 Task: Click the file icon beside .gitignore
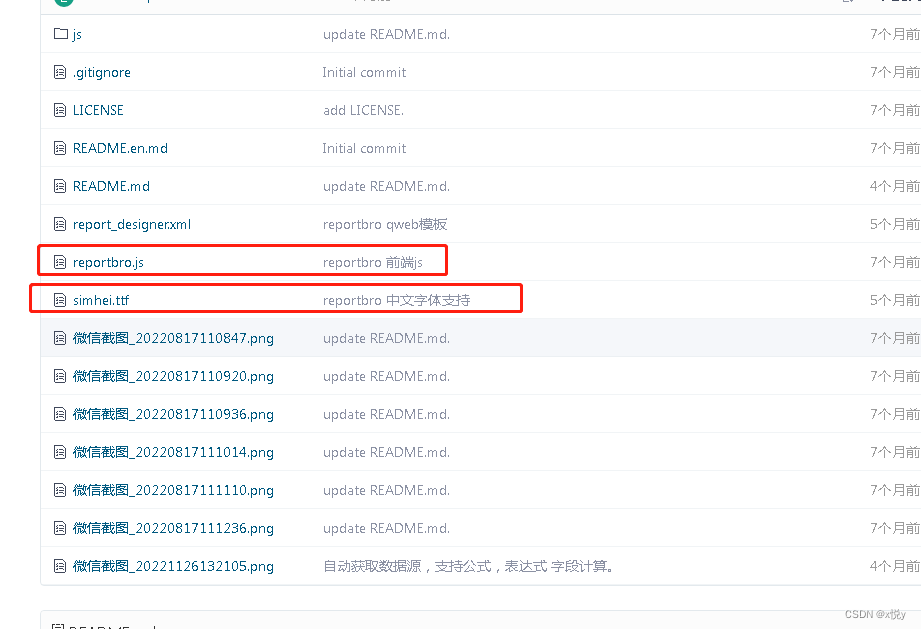tap(60, 72)
